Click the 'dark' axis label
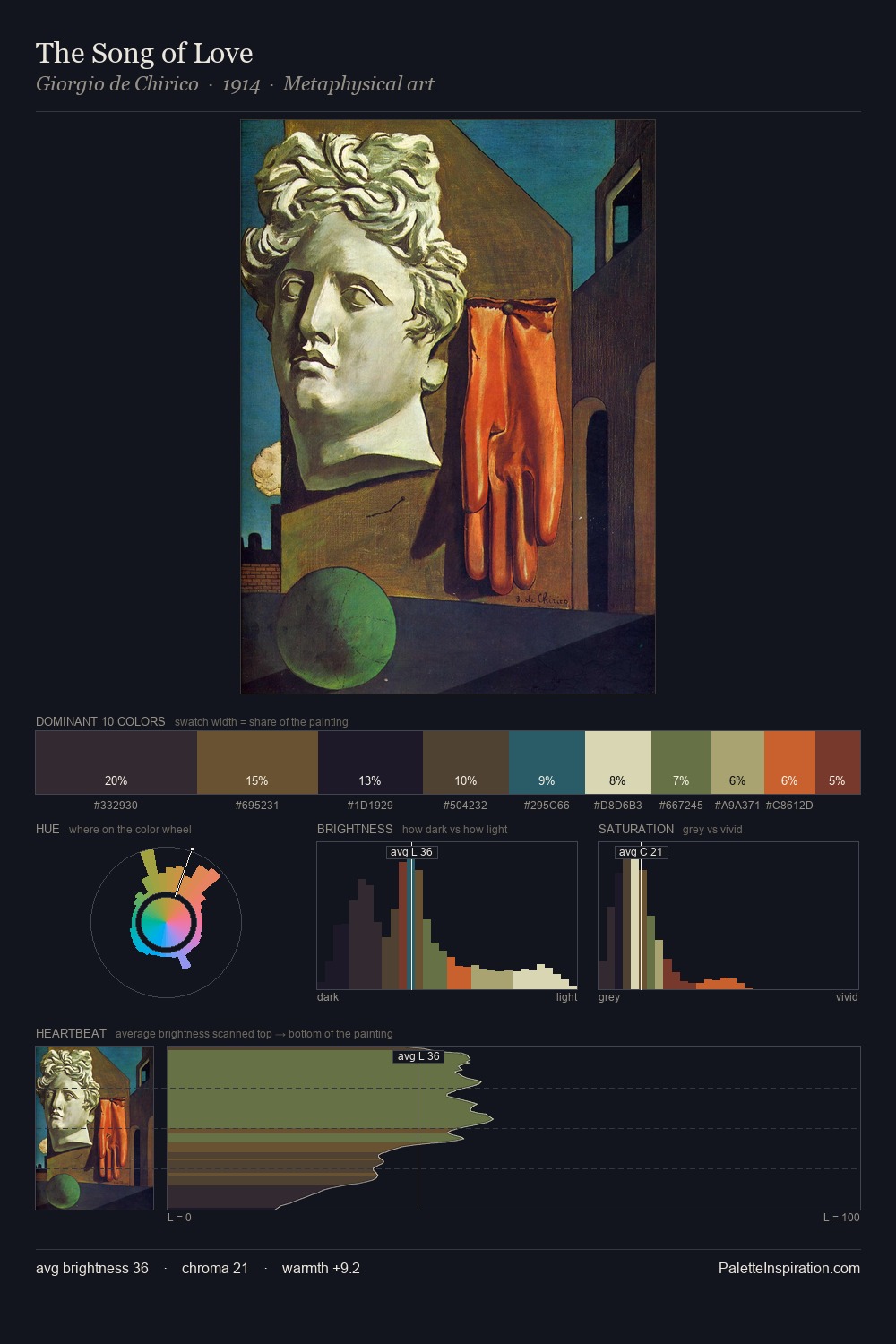This screenshot has height=1344, width=896. [328, 997]
